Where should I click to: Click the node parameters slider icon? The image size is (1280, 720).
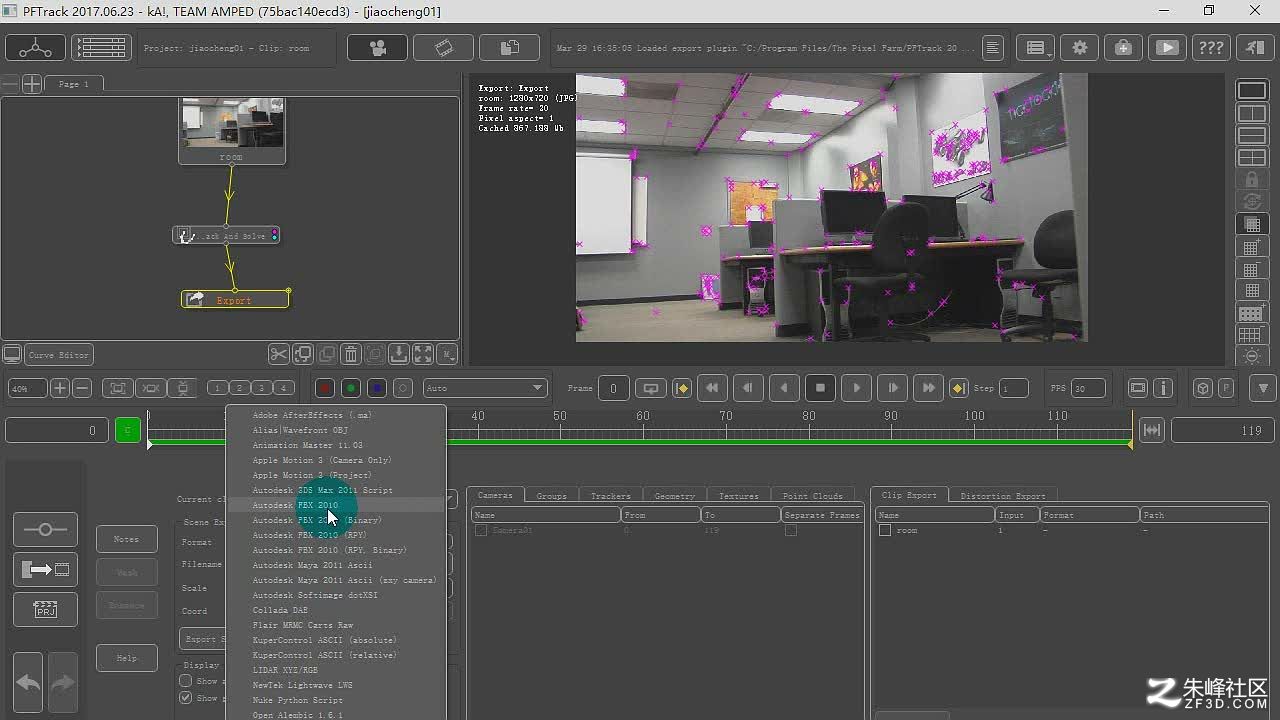coord(45,529)
